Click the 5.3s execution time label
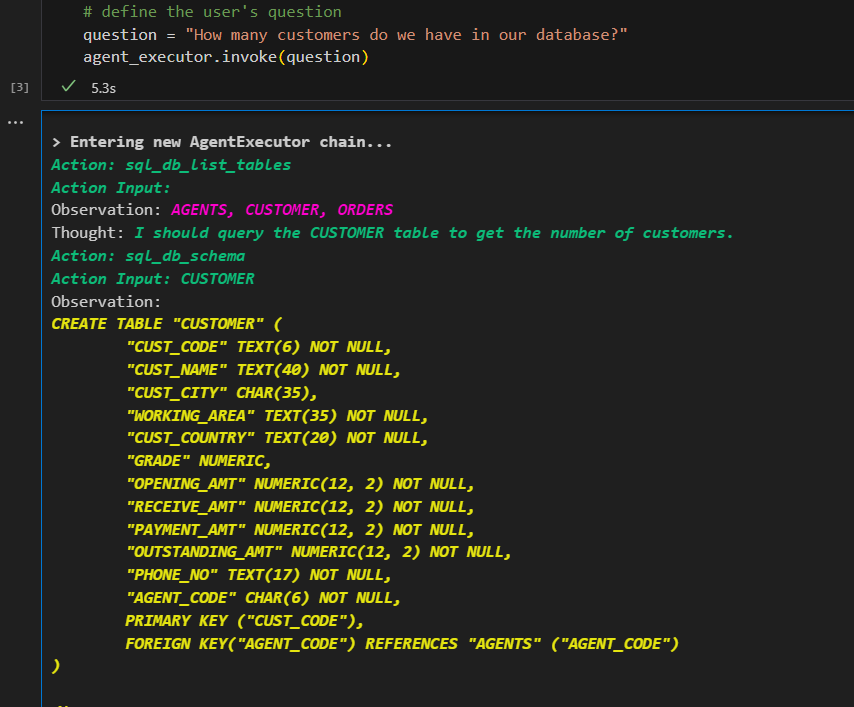Image resolution: width=854 pixels, height=707 pixels. (x=103, y=89)
